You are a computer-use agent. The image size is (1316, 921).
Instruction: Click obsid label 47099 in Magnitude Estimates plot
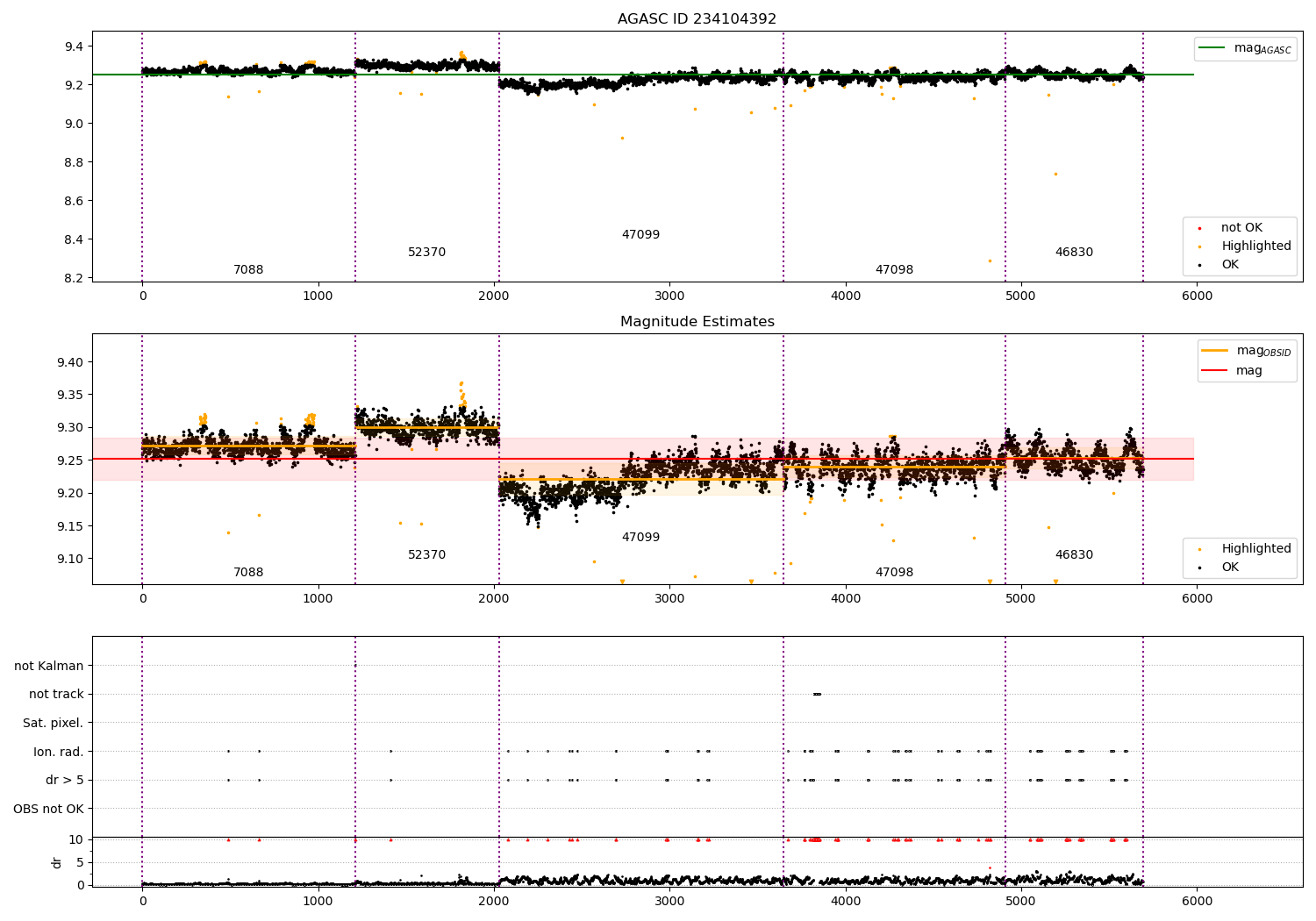[x=640, y=538]
